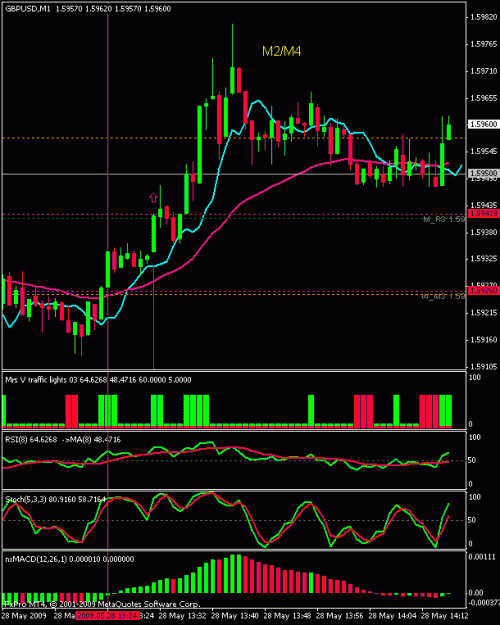Image resolution: width=500 pixels, height=625 pixels.
Task: Click the 1.59655 price on the axis
Action: coord(484,98)
